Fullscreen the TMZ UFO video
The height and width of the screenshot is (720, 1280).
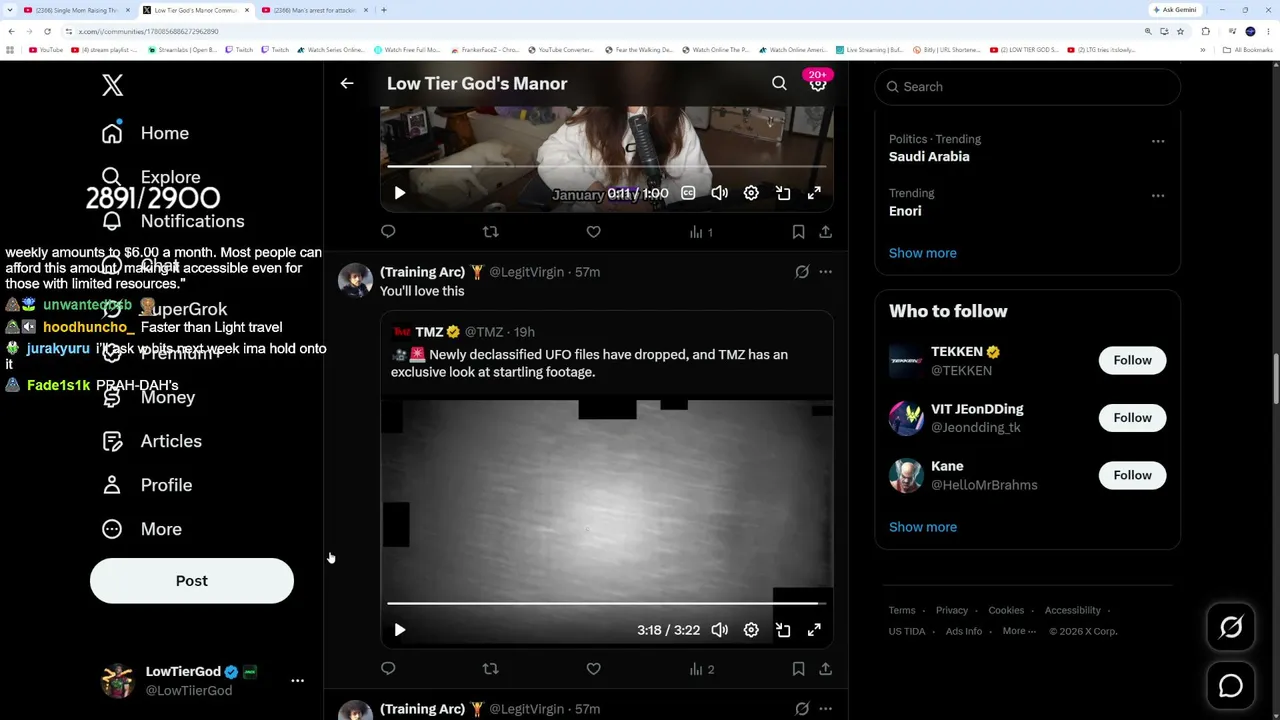(x=815, y=630)
